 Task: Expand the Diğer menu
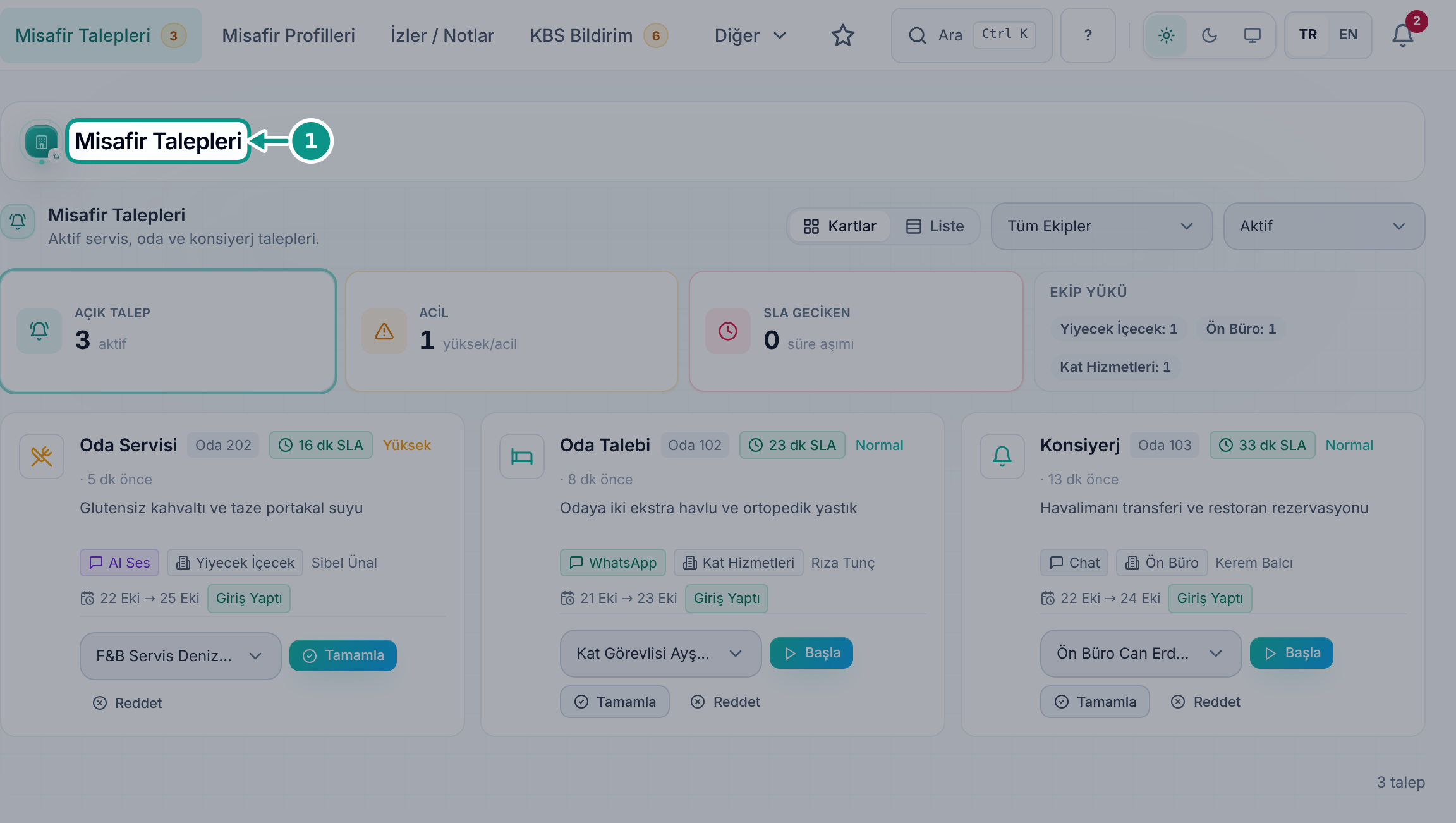coord(750,35)
